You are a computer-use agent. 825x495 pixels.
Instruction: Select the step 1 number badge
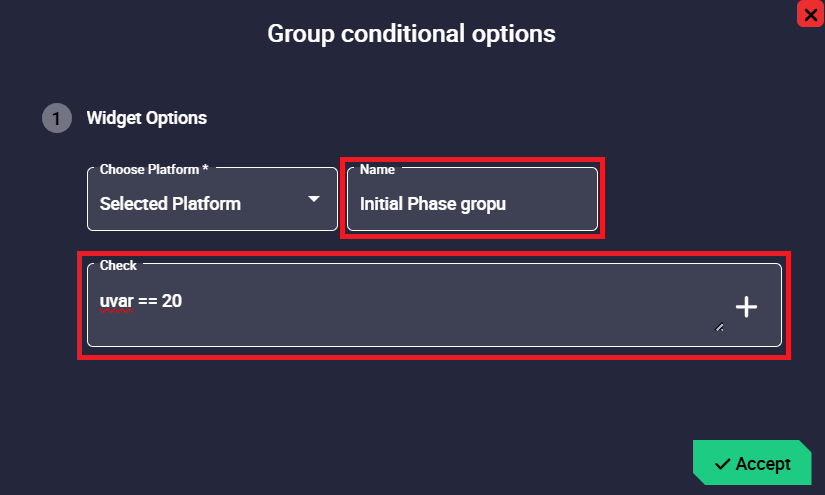coord(56,118)
